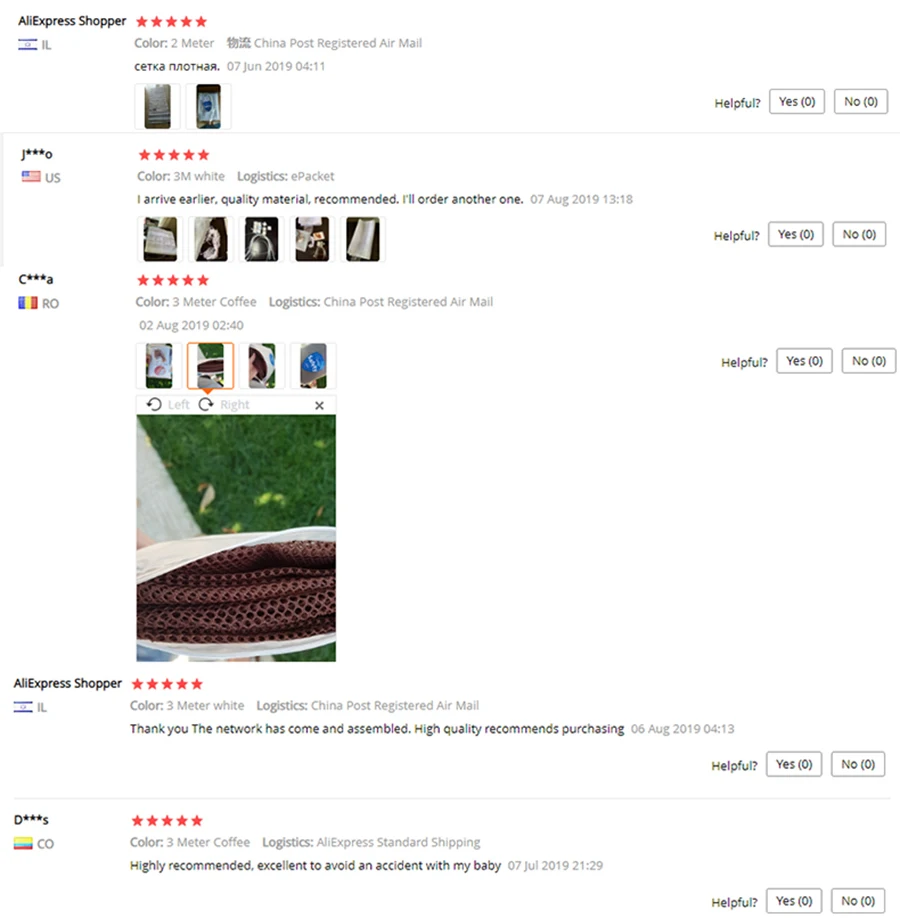The height and width of the screenshot is (918, 900).
Task: Vote Yes on D***s's baby accident review
Action: coord(793,900)
